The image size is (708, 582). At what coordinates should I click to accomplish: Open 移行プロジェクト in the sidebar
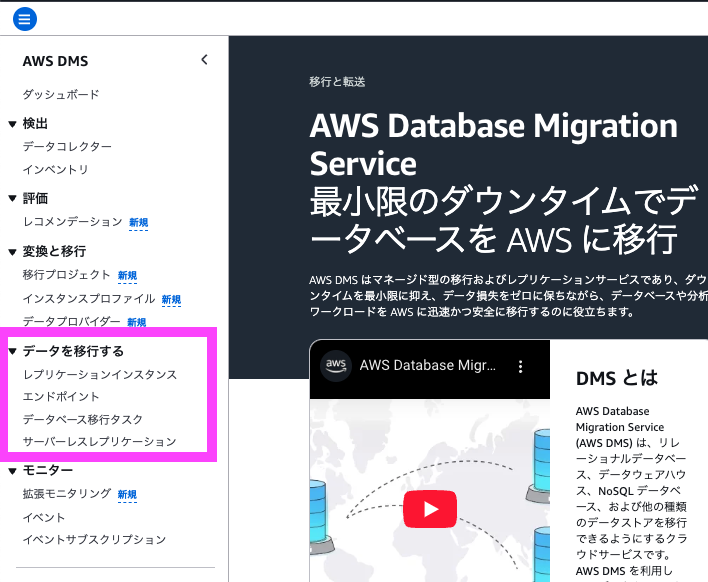click(x=67, y=275)
